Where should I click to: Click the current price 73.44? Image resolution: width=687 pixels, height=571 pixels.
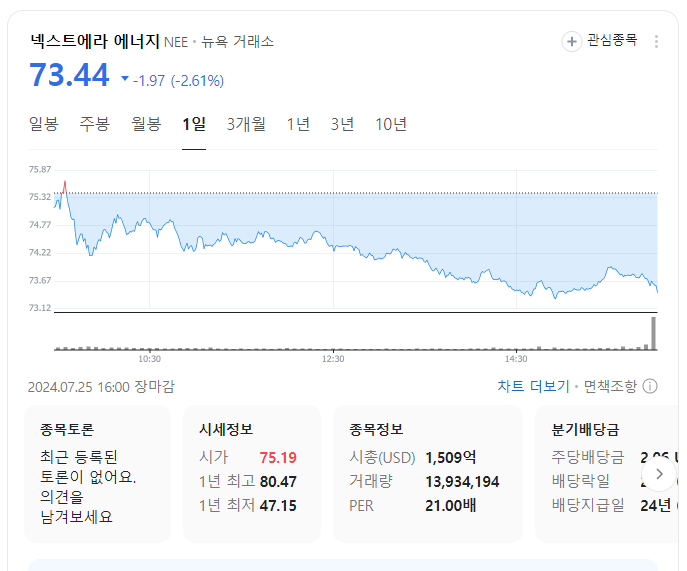(x=69, y=75)
